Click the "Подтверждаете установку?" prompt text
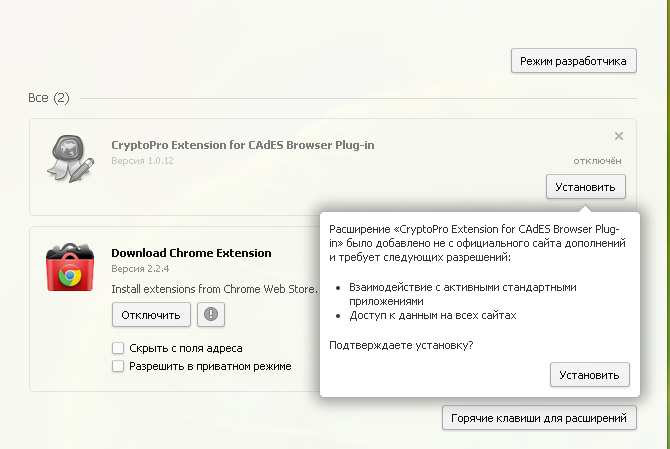 [402, 345]
